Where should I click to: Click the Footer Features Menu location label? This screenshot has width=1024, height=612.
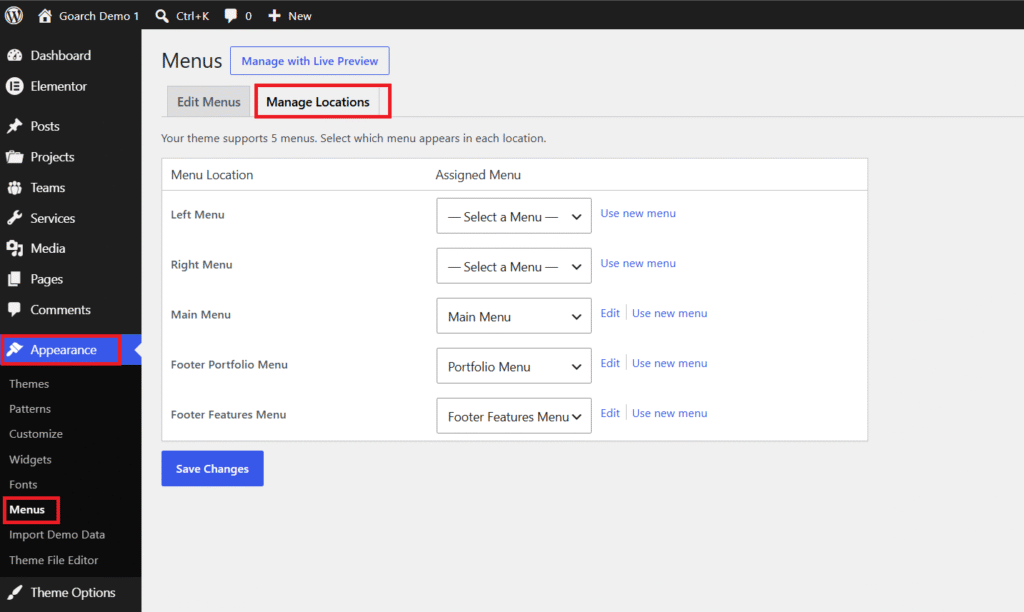click(x=229, y=414)
